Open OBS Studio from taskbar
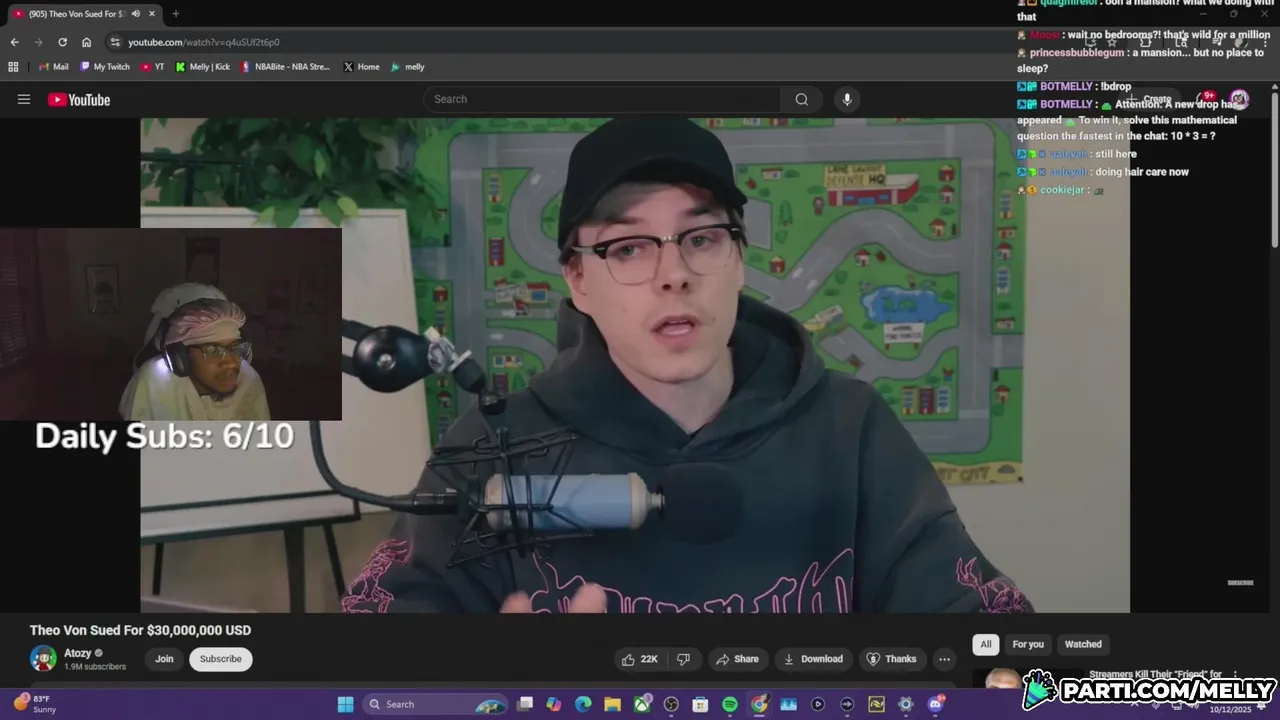Viewport: 1280px width, 720px height. (671, 704)
